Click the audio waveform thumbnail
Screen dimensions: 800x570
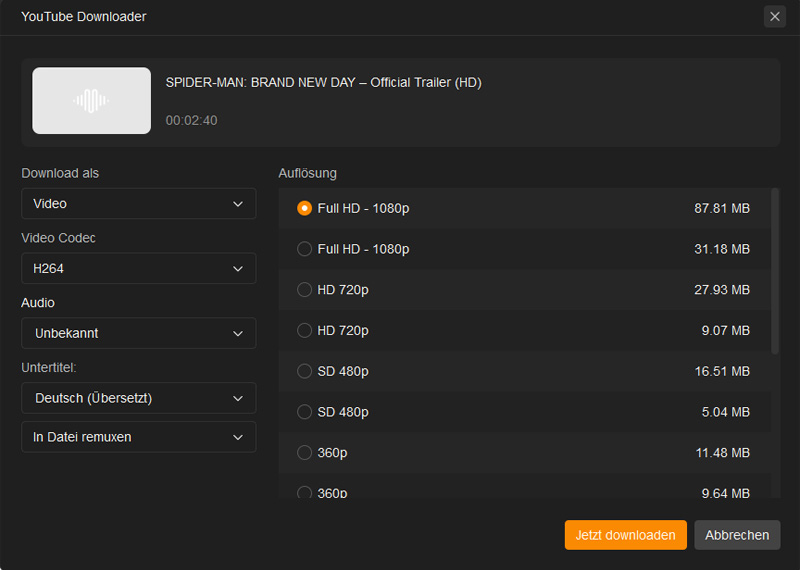point(91,101)
